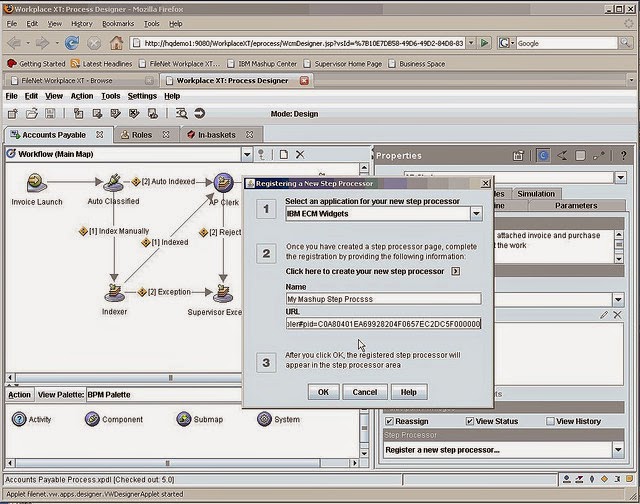Click the Properties panel help question mark
640x504 pixels.
tap(623, 155)
